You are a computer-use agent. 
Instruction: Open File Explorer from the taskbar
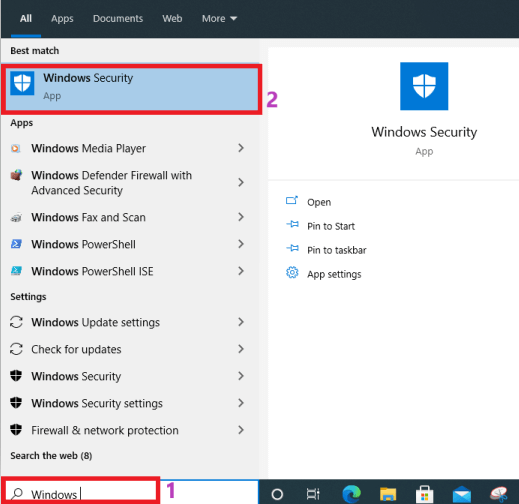coord(388,494)
